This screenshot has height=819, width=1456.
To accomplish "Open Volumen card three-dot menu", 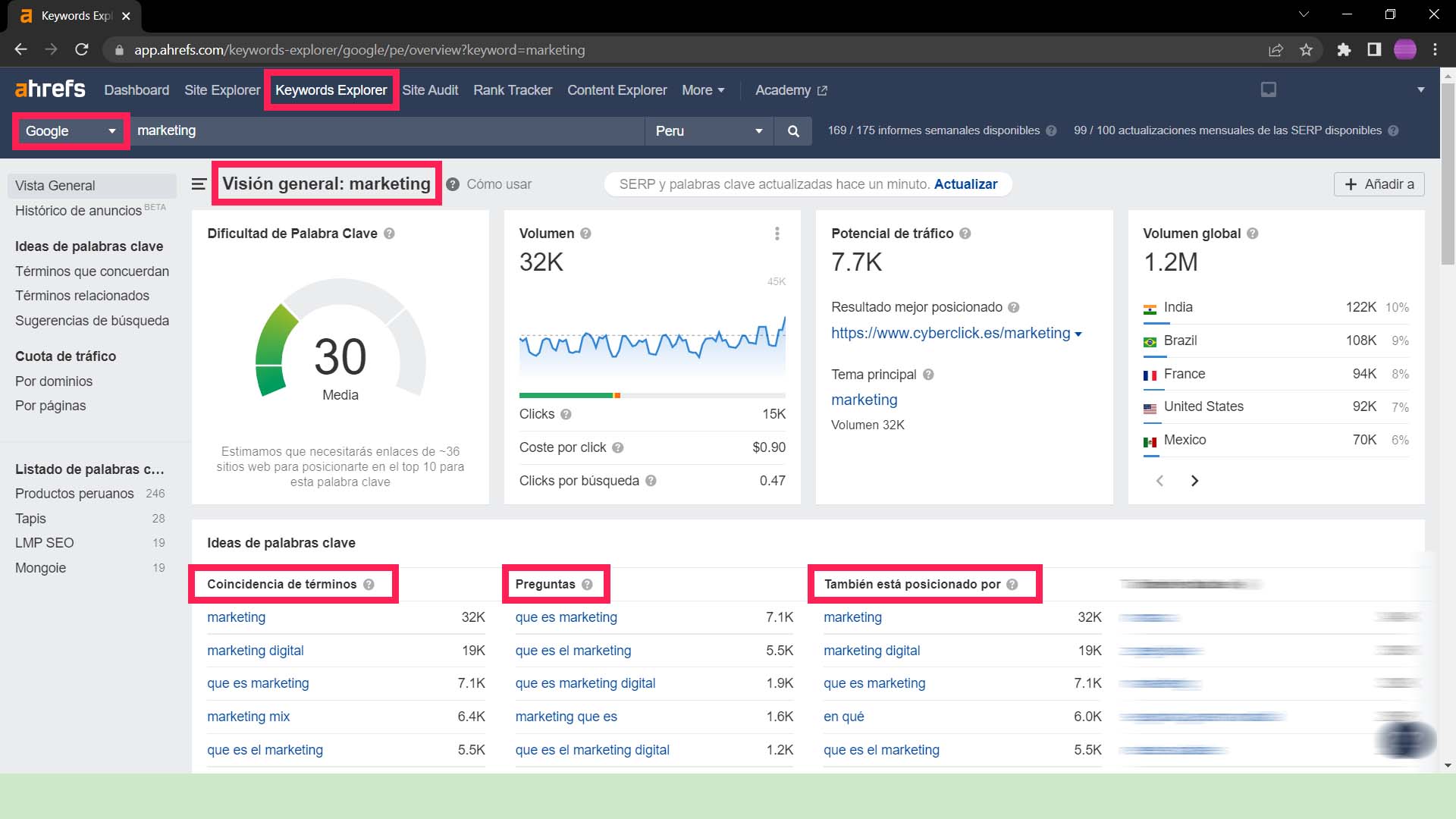I will [x=777, y=234].
